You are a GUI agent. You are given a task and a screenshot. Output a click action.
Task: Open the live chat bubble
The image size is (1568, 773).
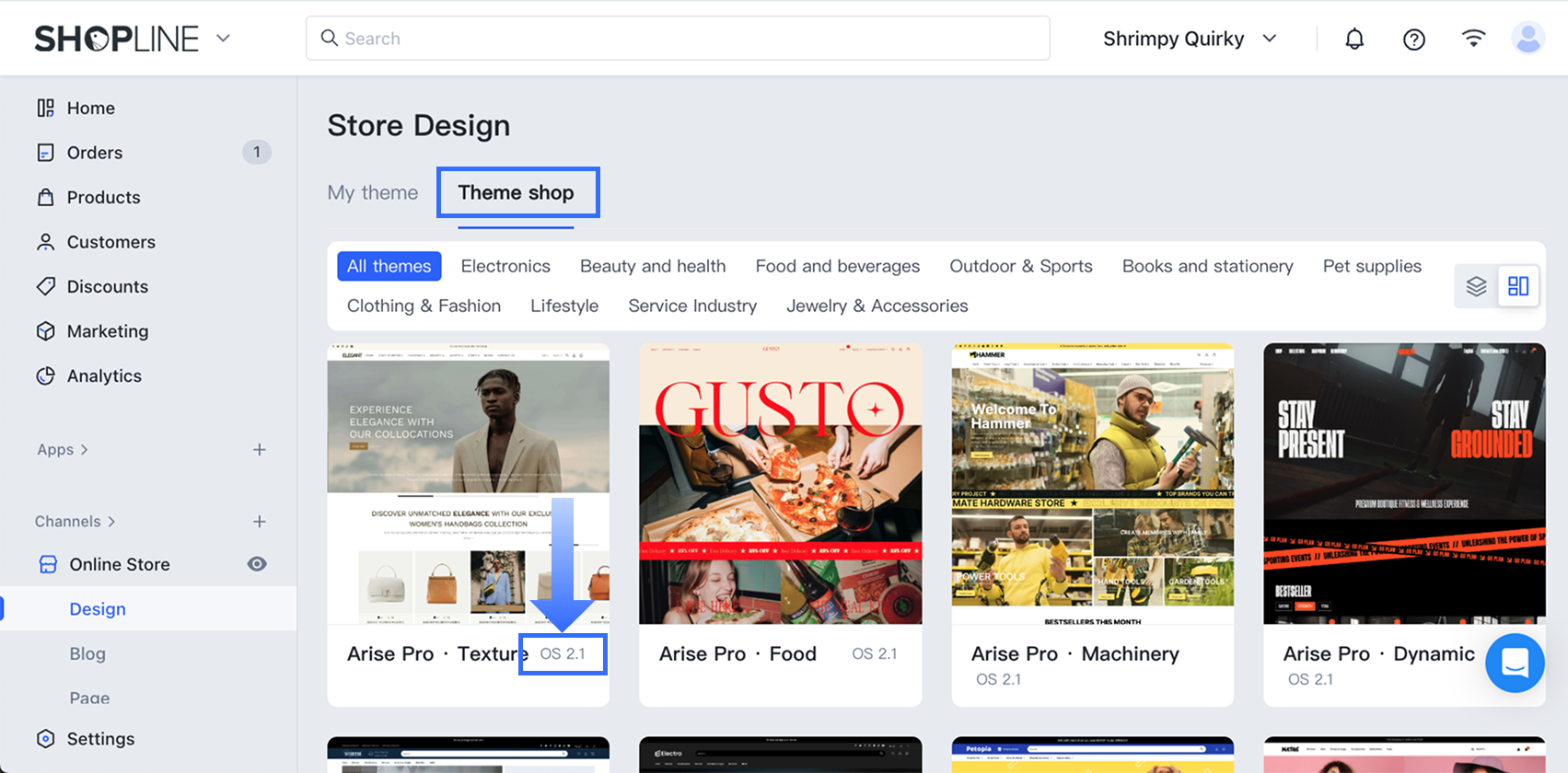pos(1515,663)
